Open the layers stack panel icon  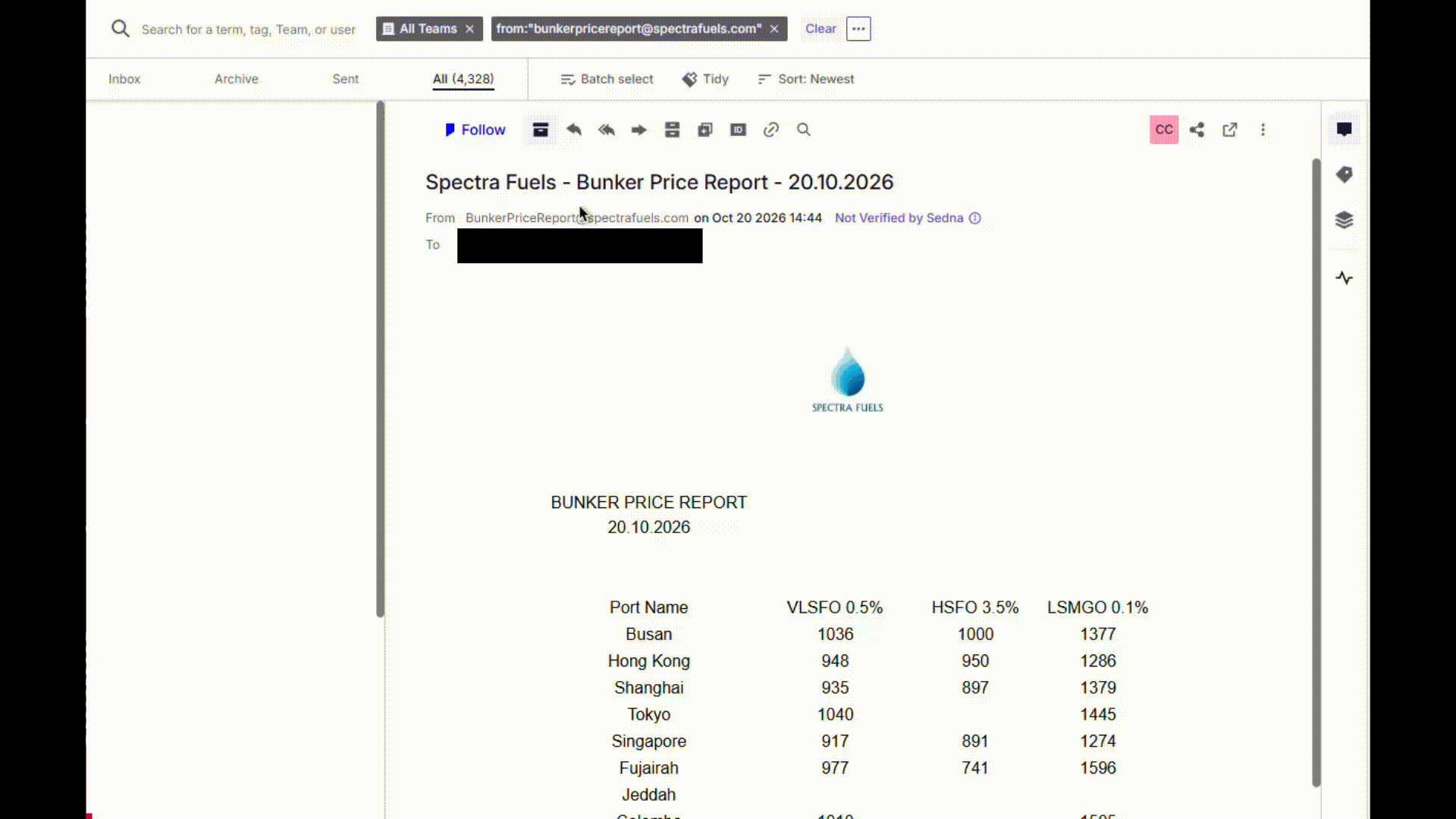click(1344, 220)
